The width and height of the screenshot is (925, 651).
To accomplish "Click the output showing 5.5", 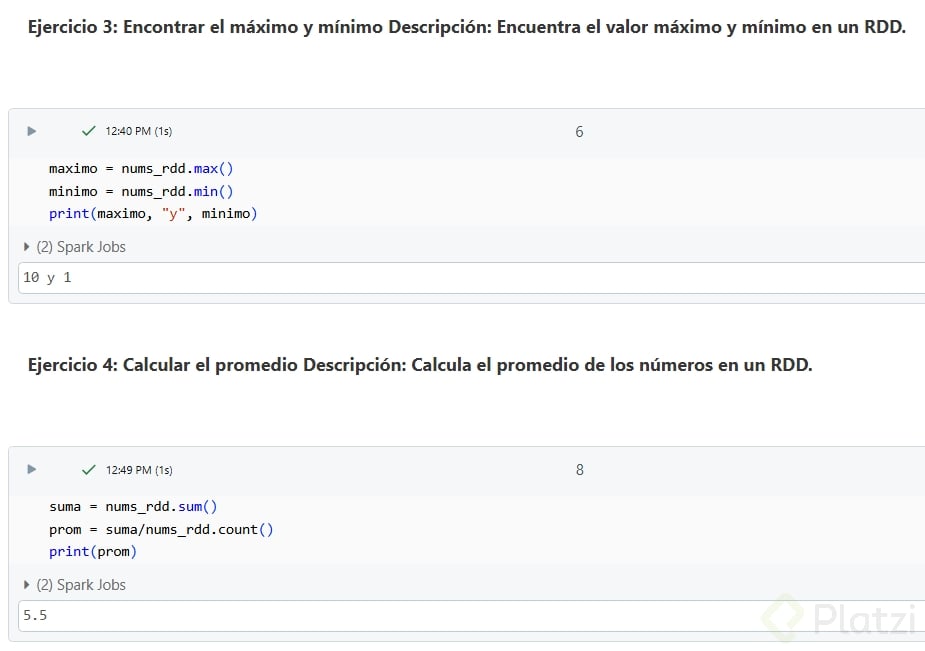I will coord(35,616).
